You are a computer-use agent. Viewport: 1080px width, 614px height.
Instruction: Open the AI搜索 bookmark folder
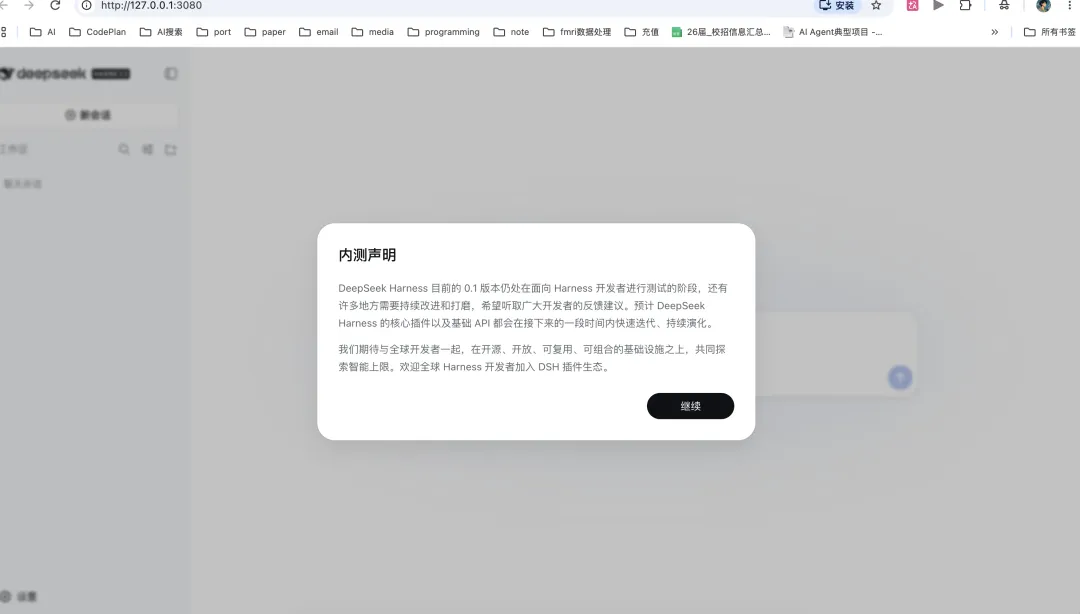pos(161,32)
